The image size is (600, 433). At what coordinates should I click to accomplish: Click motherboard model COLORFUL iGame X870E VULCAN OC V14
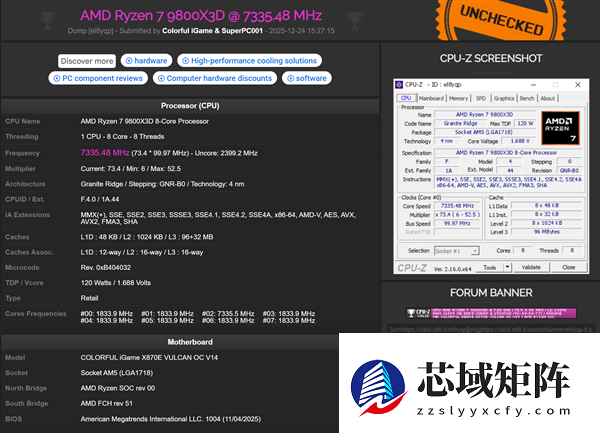tap(149, 358)
